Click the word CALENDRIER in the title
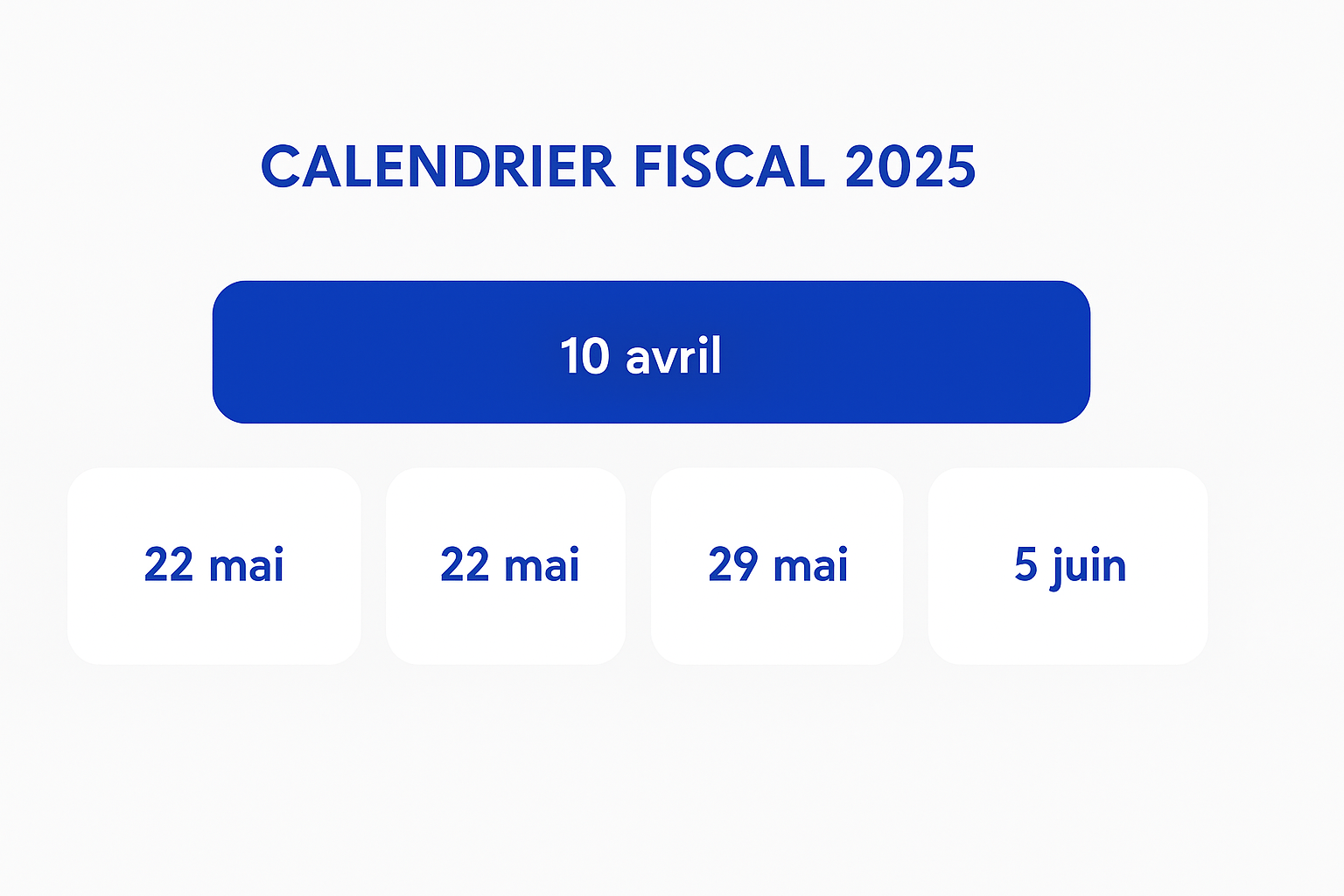The image size is (1344, 896). pos(437,166)
